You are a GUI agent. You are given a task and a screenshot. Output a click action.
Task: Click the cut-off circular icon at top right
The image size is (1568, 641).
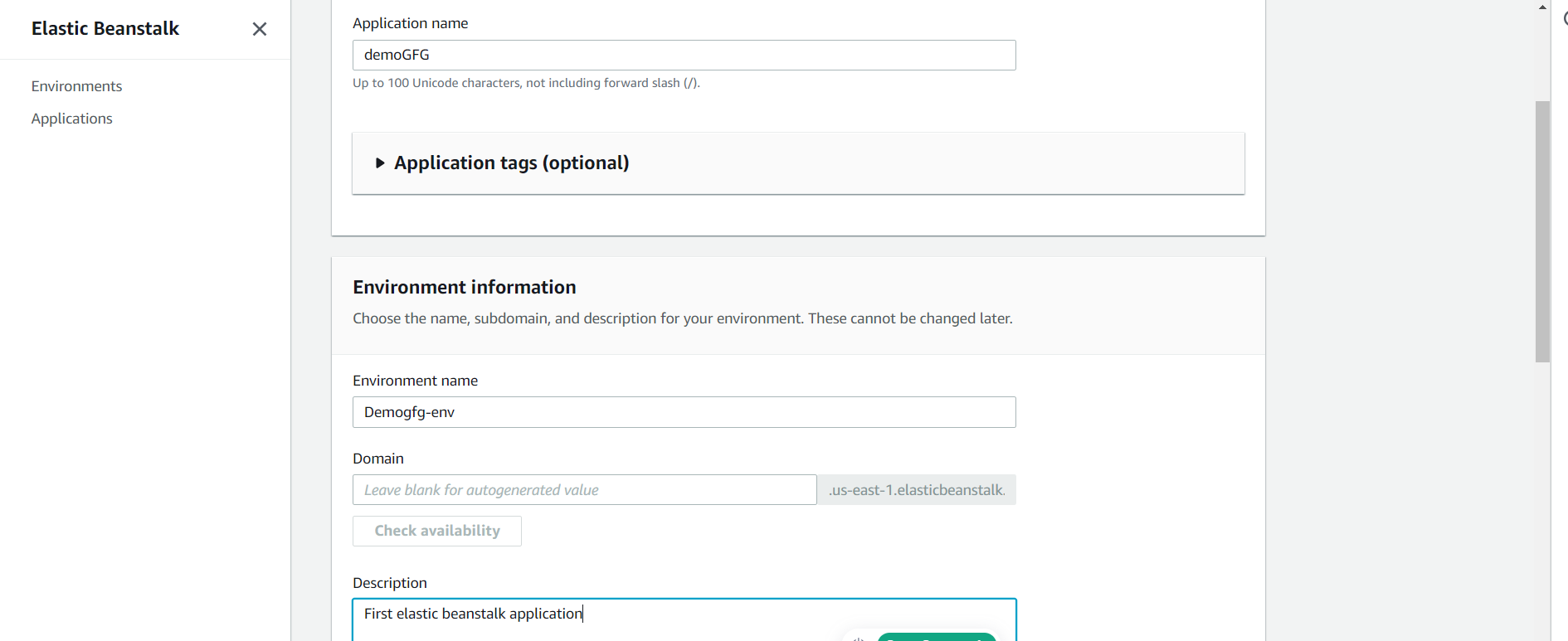[x=1565, y=18]
